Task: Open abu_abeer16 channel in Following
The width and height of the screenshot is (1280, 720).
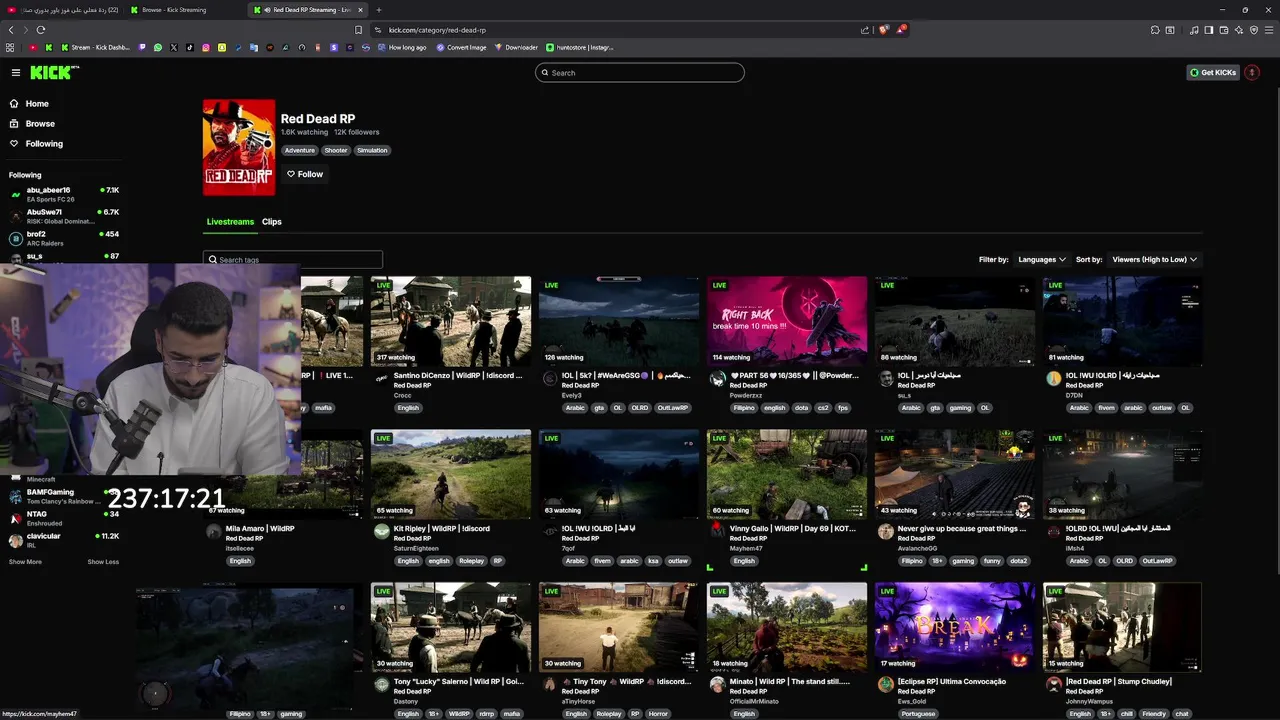Action: (x=64, y=194)
